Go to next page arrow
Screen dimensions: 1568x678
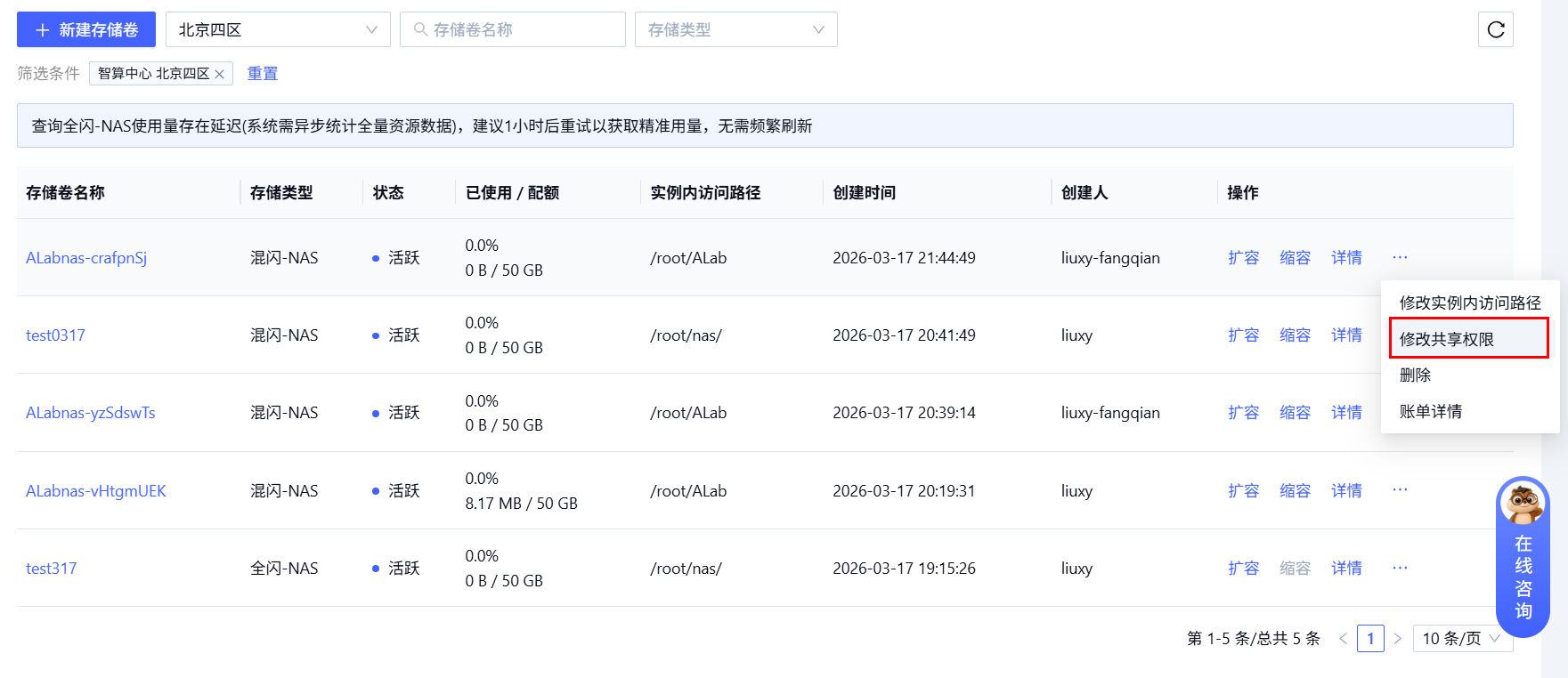point(1397,638)
